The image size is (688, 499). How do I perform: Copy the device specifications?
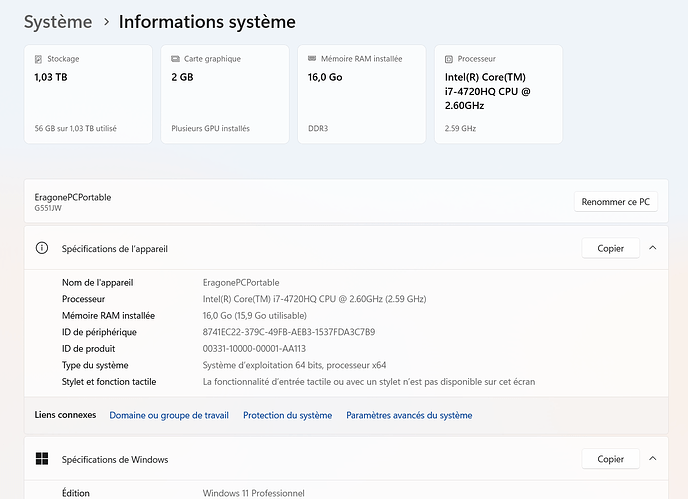(x=610, y=248)
